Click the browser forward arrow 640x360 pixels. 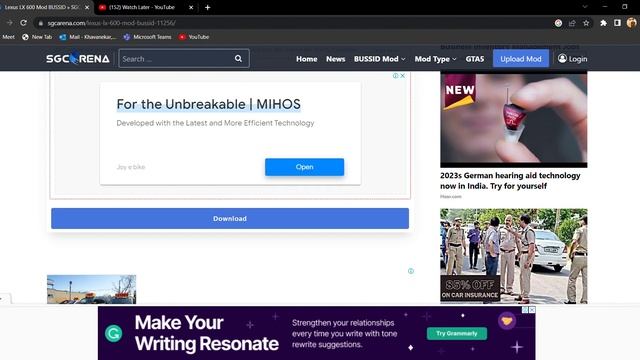[x=9, y=23]
